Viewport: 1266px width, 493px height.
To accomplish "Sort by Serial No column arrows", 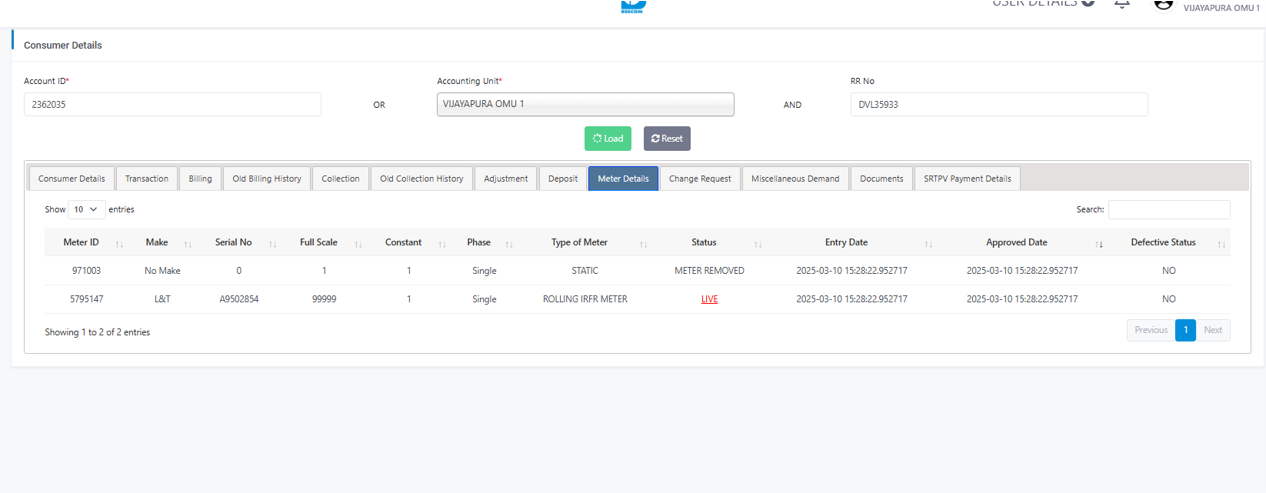I will [x=272, y=244].
